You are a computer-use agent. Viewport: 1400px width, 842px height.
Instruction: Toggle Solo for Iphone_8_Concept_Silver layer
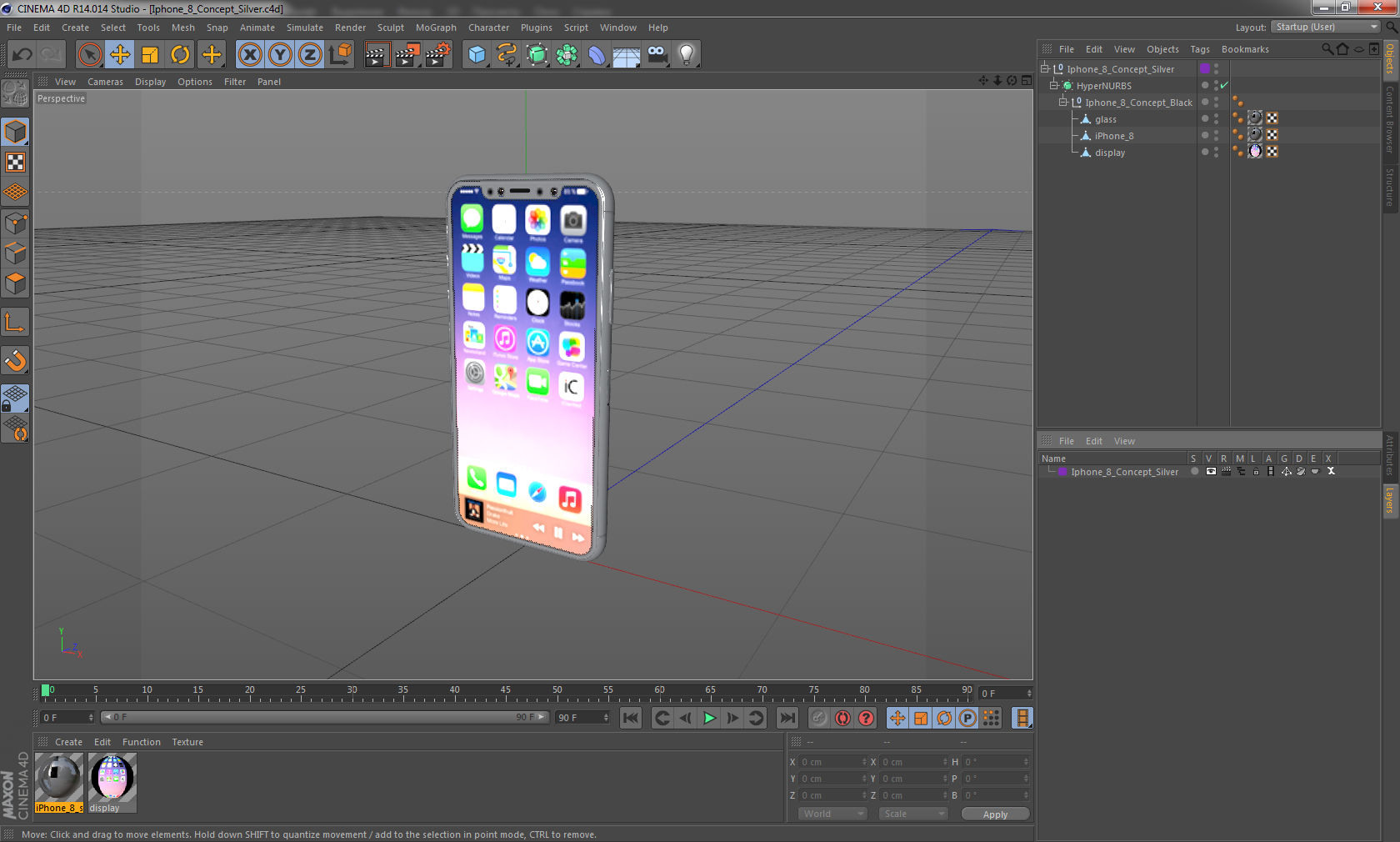pyautogui.click(x=1194, y=471)
